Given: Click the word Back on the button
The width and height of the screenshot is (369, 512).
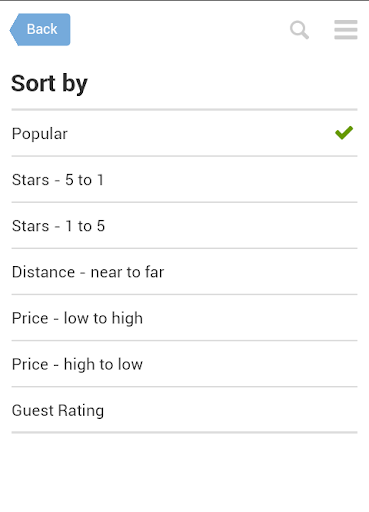Looking at the screenshot, I should [x=42, y=29].
